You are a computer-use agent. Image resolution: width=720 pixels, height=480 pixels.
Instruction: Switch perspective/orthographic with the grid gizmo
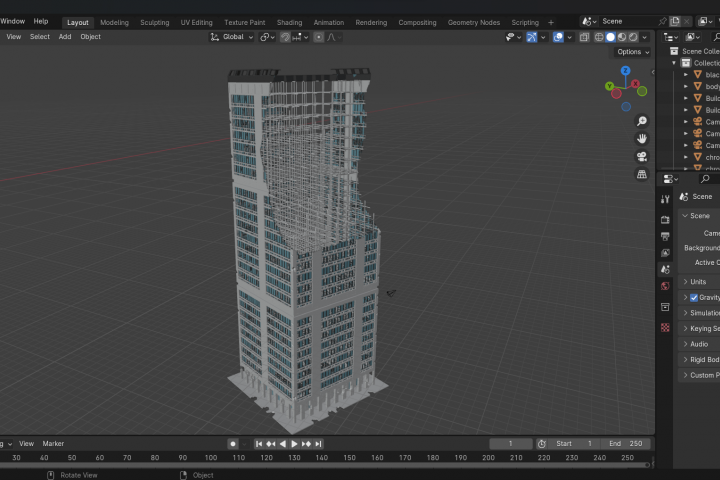642,174
